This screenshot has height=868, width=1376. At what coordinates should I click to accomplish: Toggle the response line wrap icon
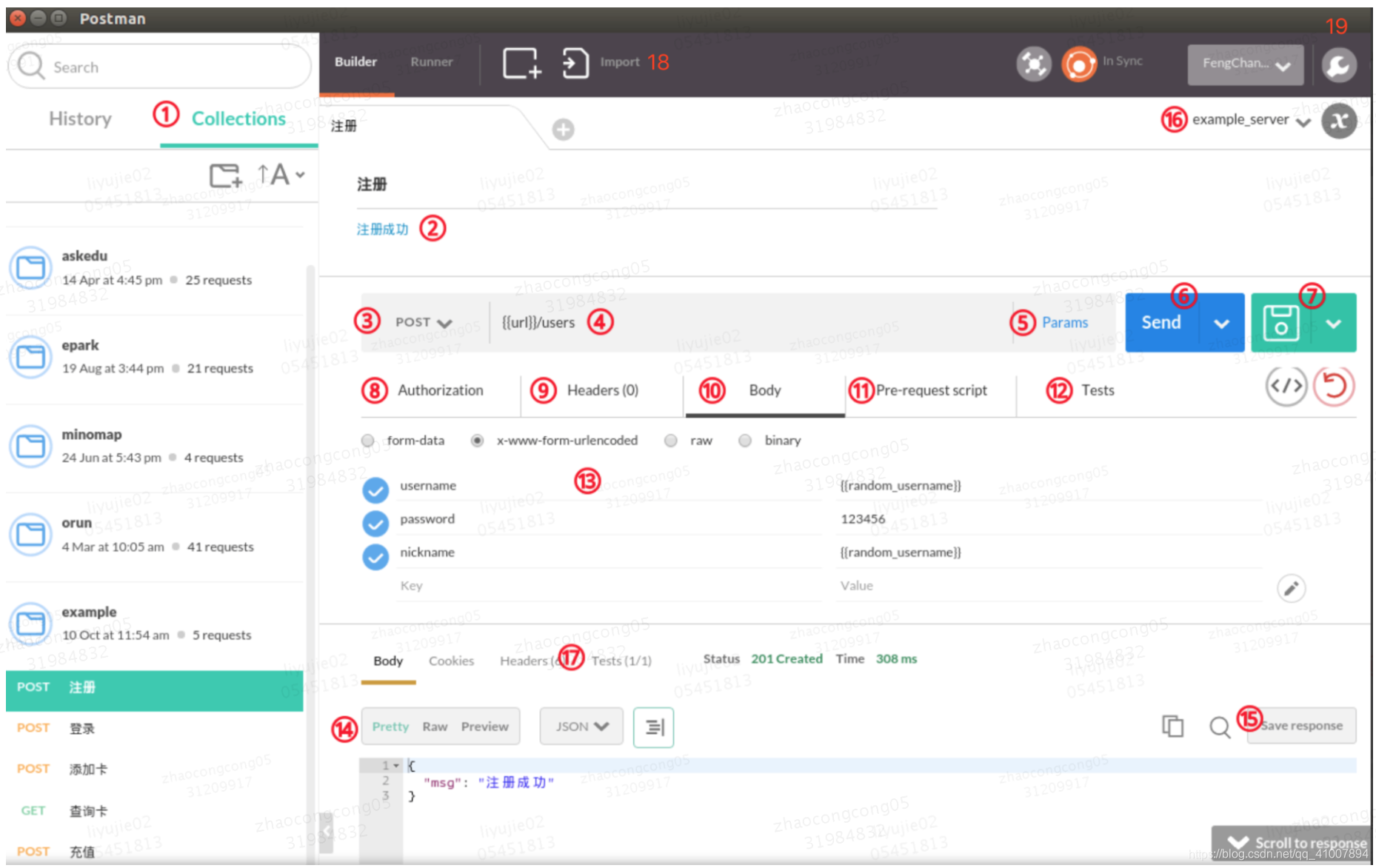click(653, 727)
